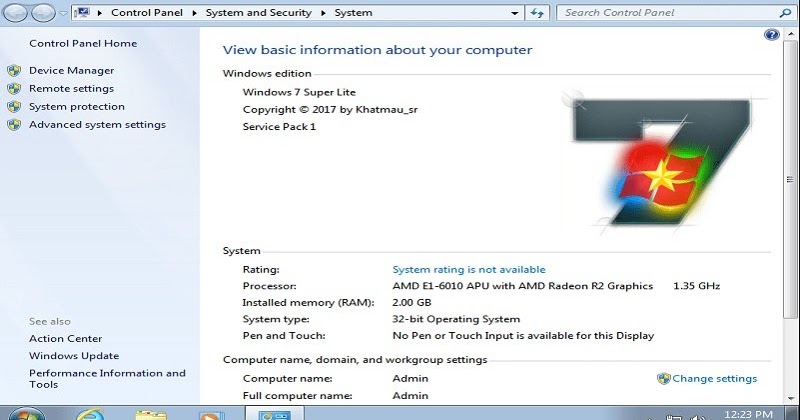Click the Windows 7 logo image
The width and height of the screenshot is (800, 420).
[x=662, y=161]
